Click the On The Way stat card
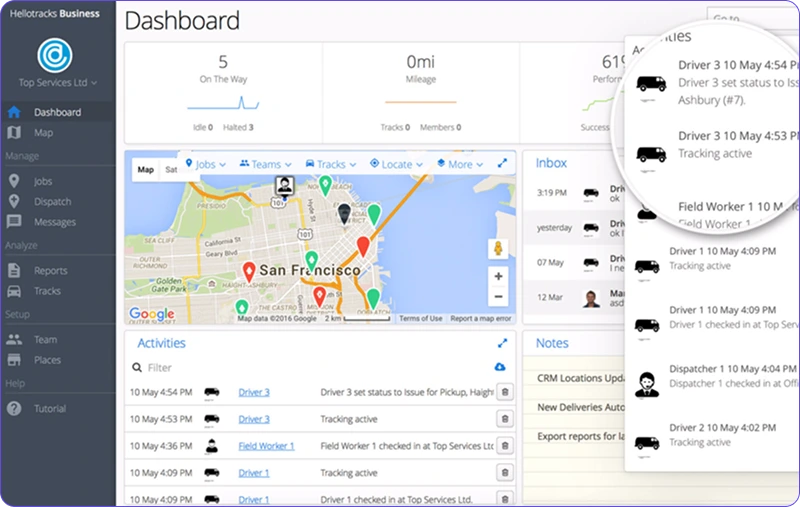The height and width of the screenshot is (507, 800). pyautogui.click(x=223, y=93)
